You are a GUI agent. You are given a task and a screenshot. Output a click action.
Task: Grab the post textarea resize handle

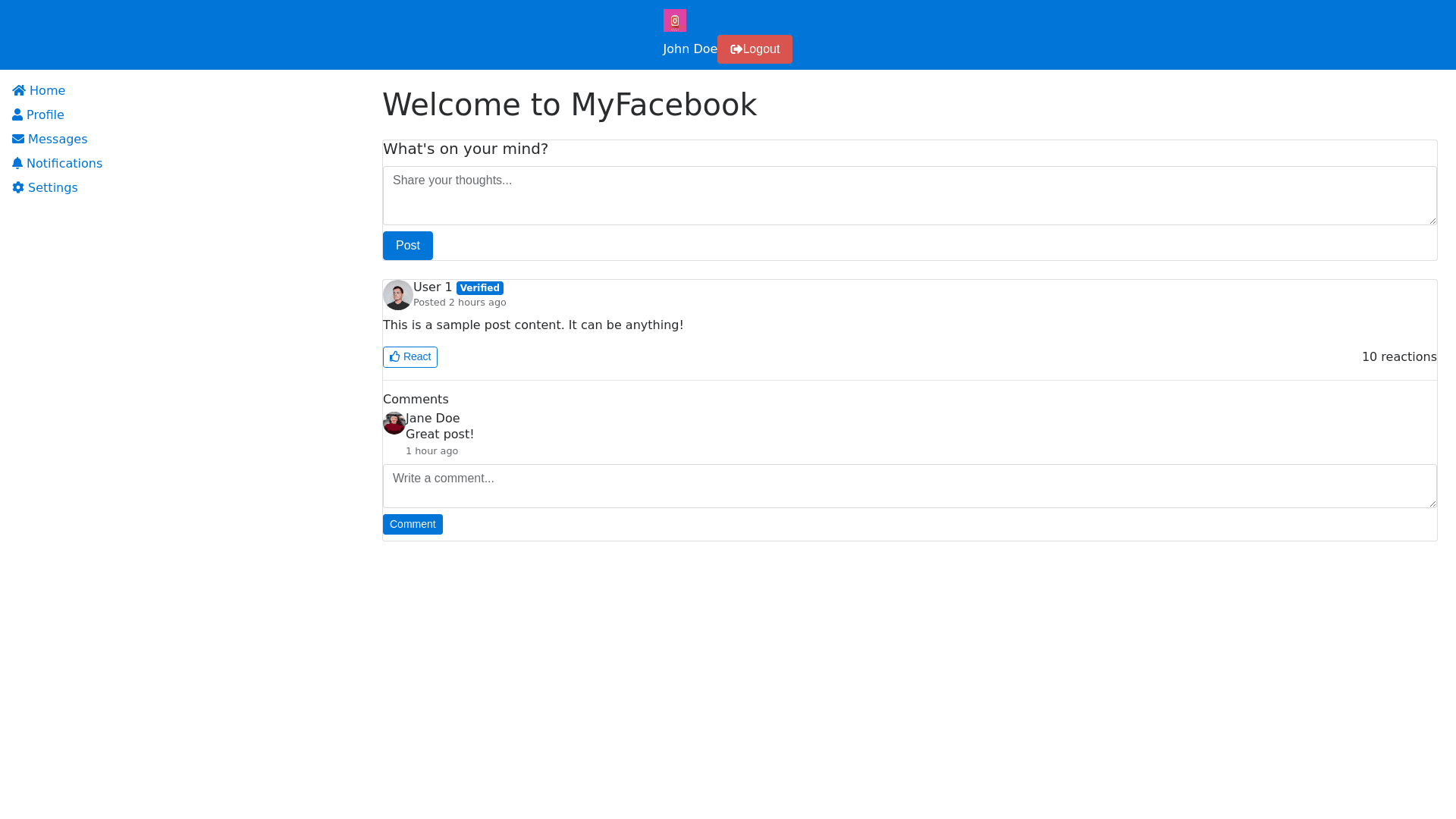(1432, 221)
